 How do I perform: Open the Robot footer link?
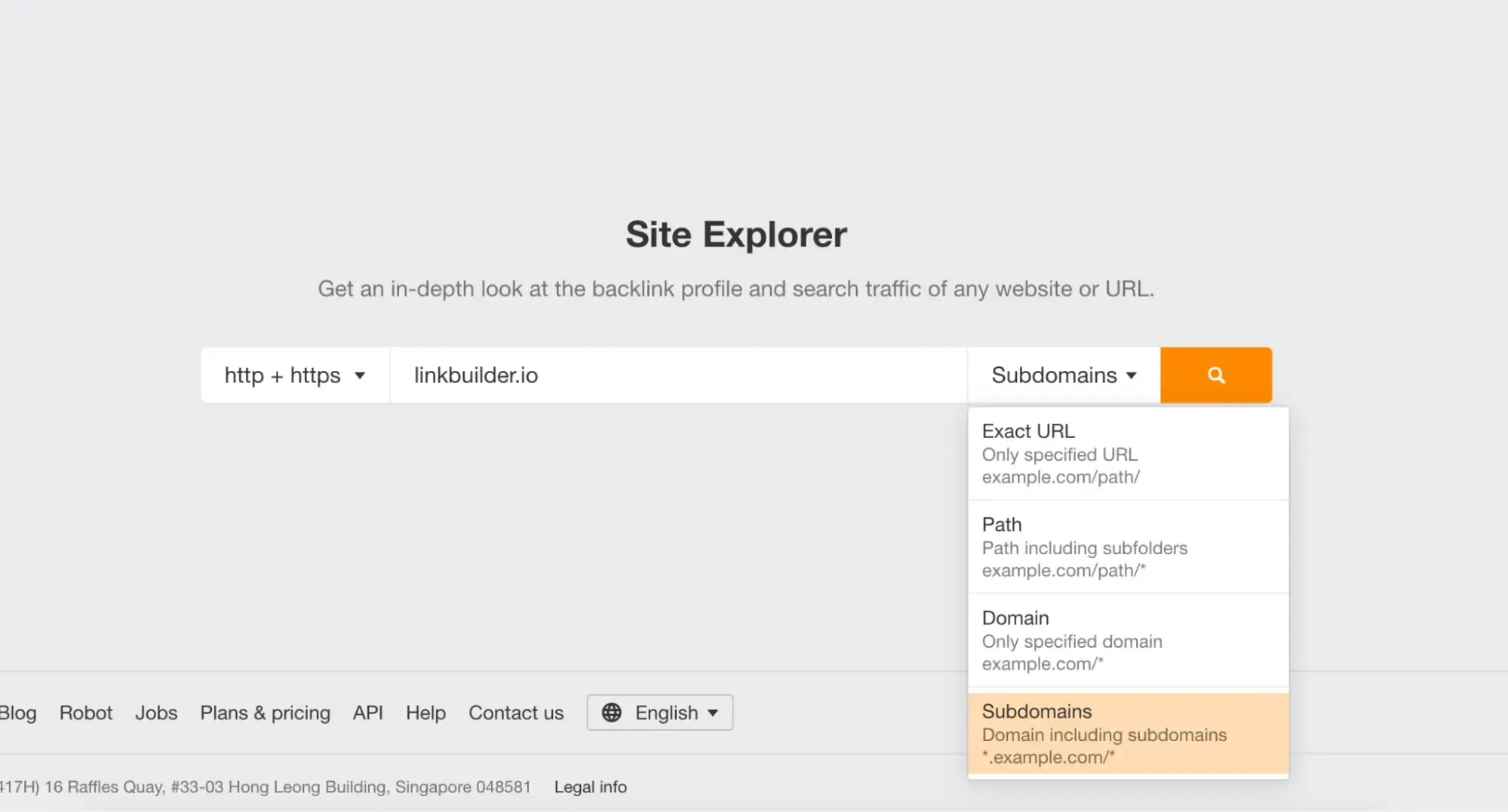tap(86, 712)
